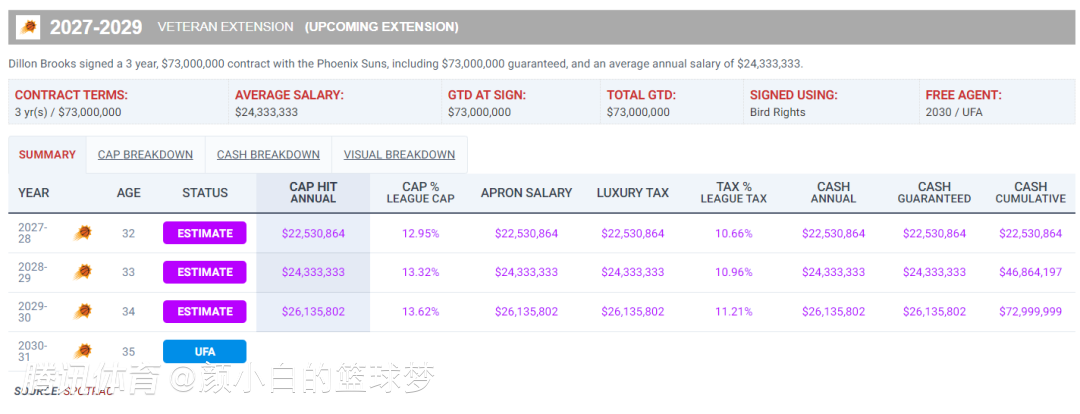Click the Spotrac source link

pyautogui.click(x=88, y=391)
